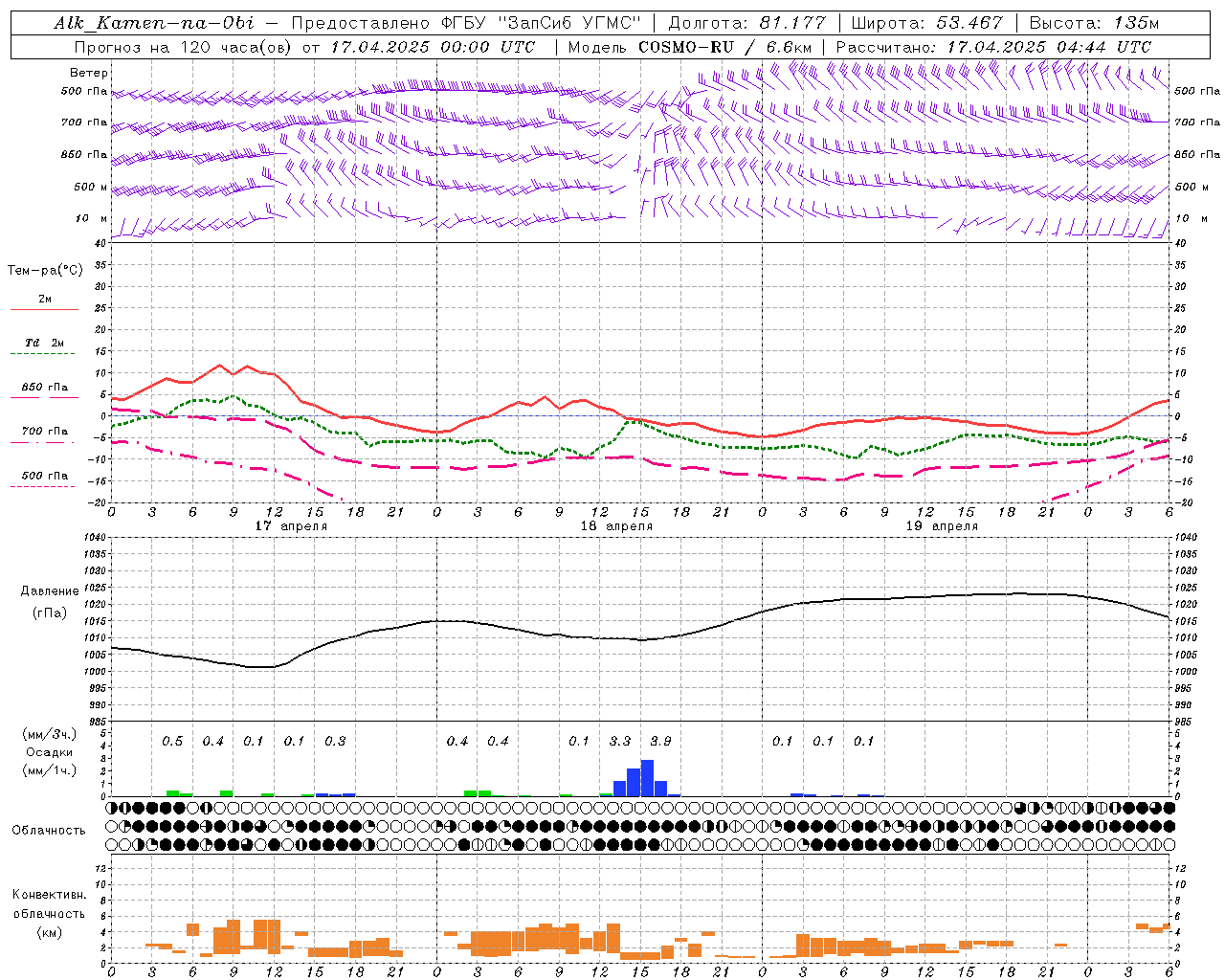Click the Давление panel label
This screenshot has width=1225, height=980.
pyautogui.click(x=50, y=591)
